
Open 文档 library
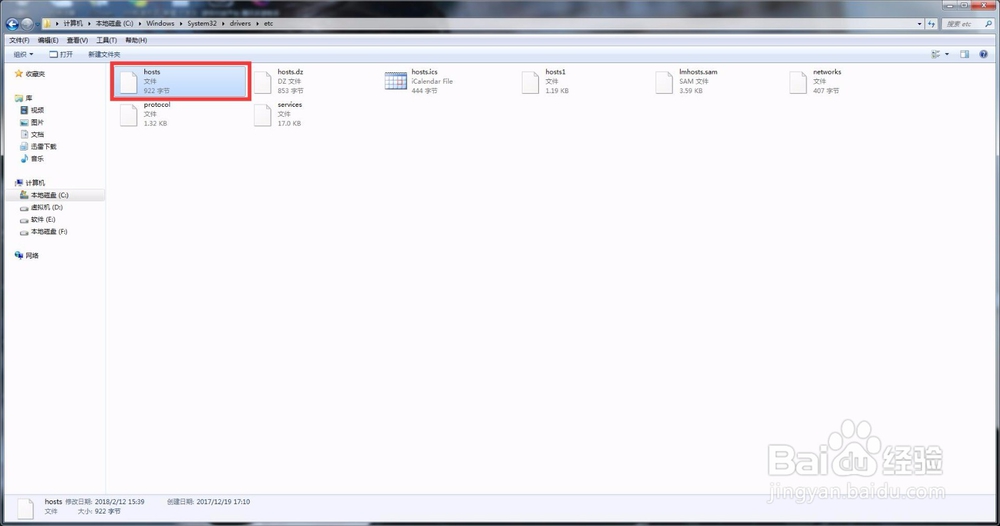(37, 135)
